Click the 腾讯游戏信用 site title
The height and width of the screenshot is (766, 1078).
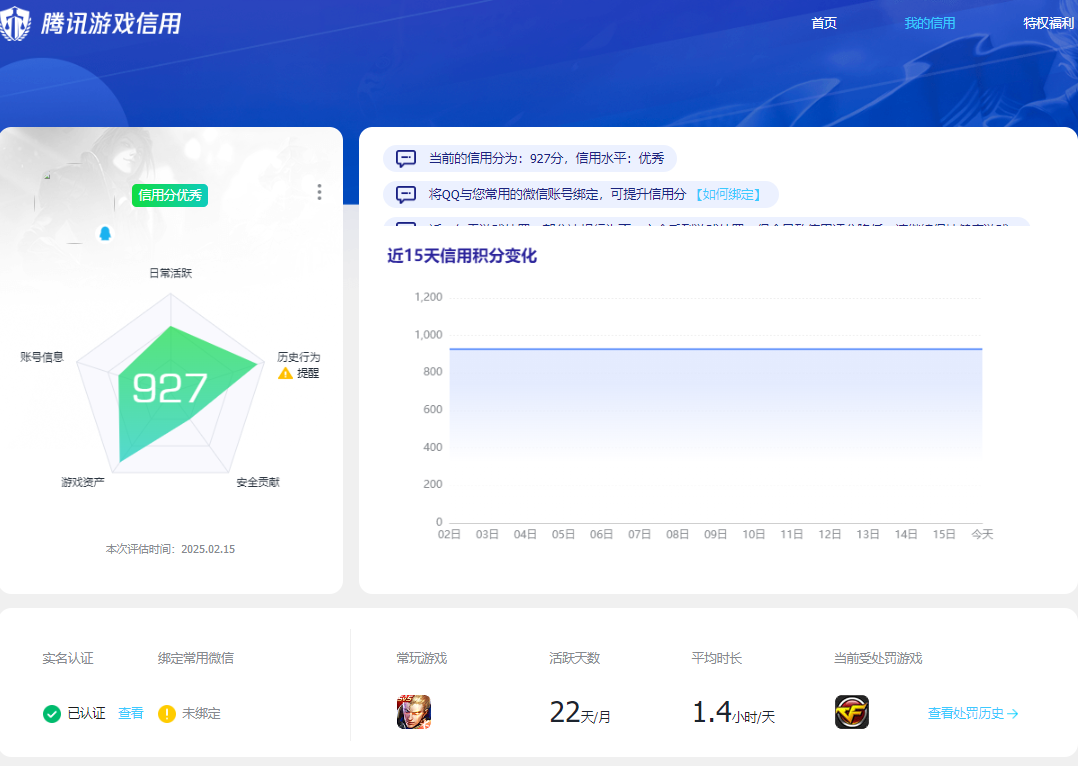[x=111, y=23]
